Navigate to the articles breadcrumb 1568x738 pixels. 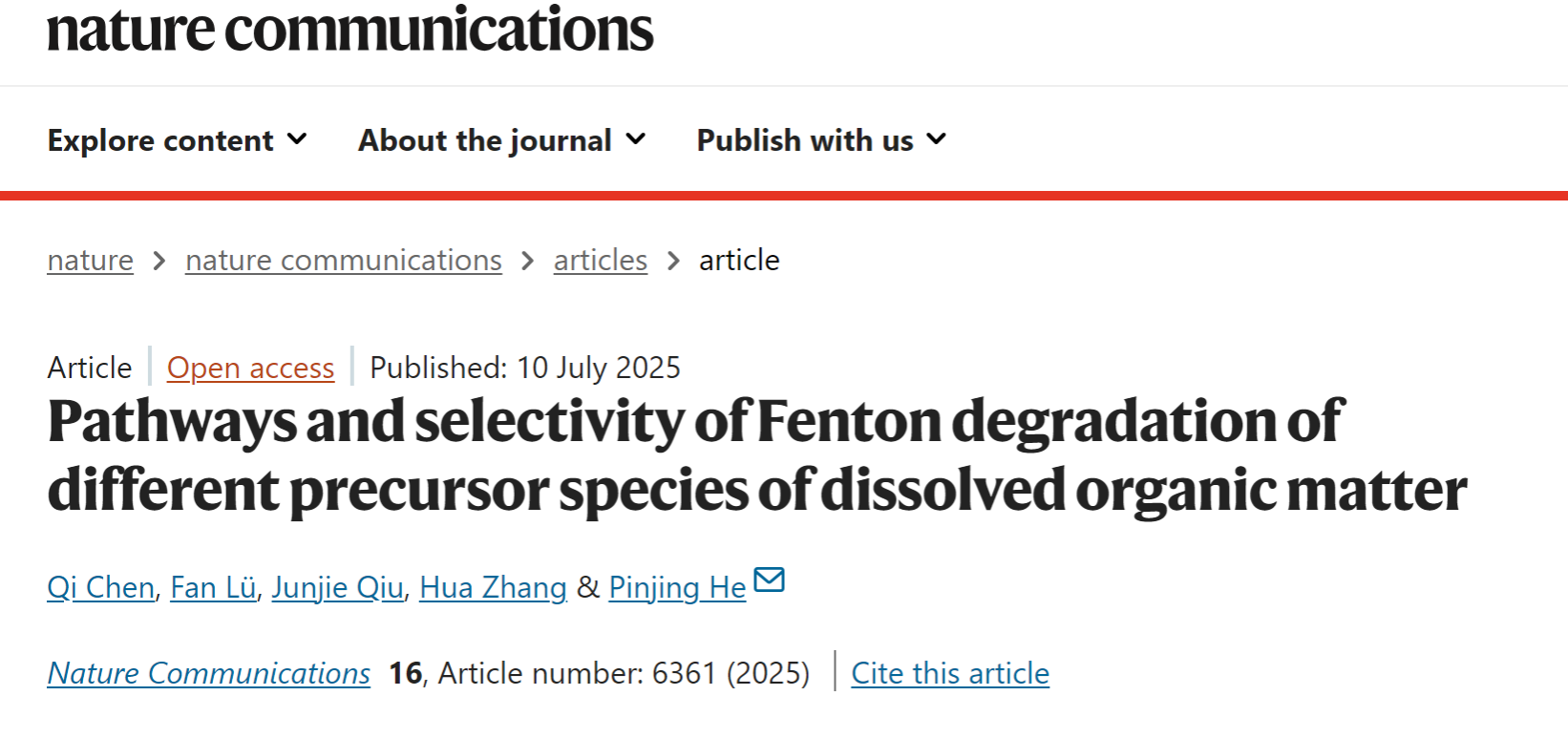(600, 260)
